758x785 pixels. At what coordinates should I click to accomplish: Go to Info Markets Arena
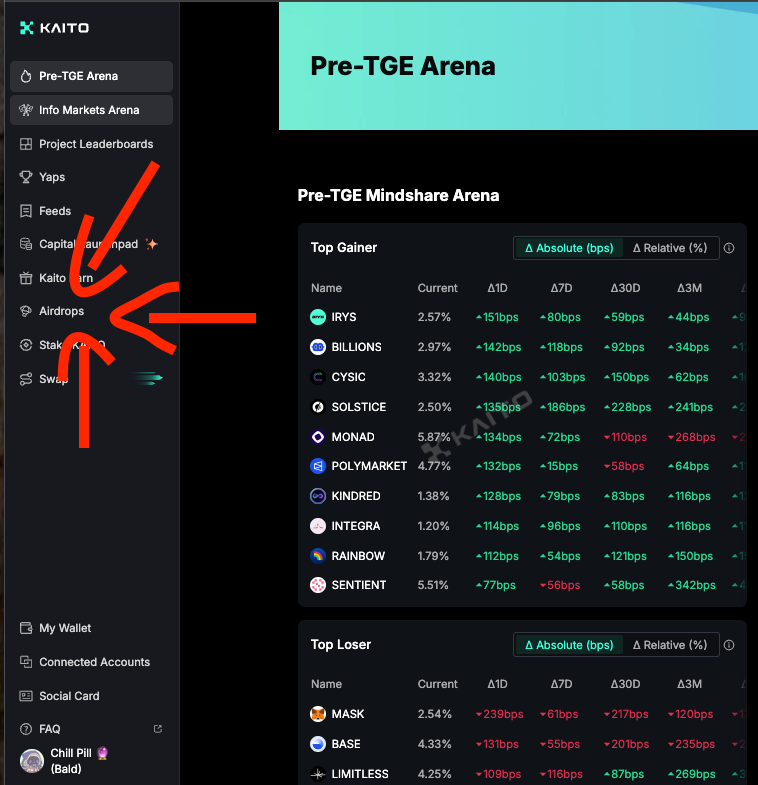(x=88, y=110)
